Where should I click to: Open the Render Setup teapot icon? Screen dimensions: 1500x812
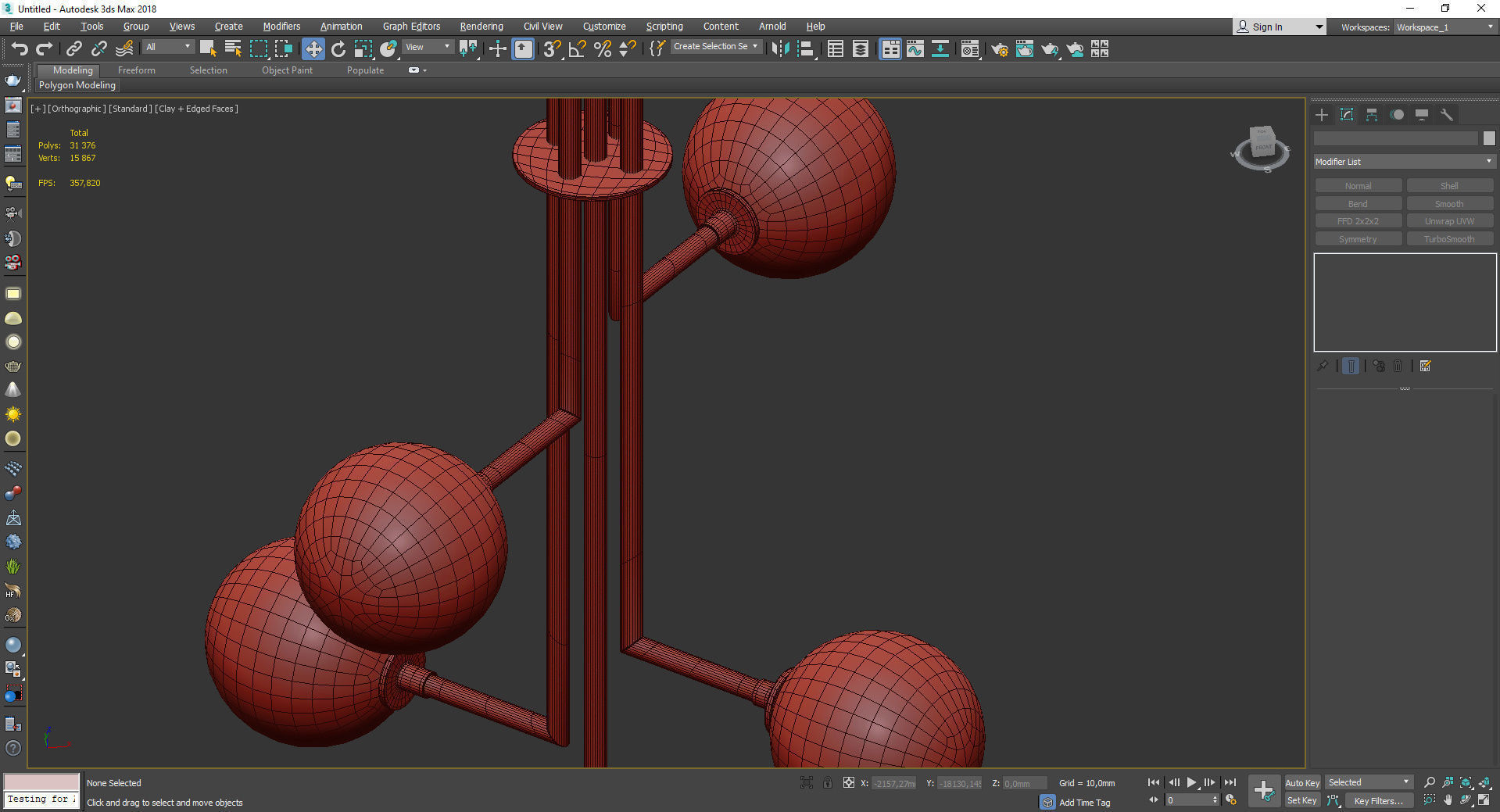click(999, 49)
